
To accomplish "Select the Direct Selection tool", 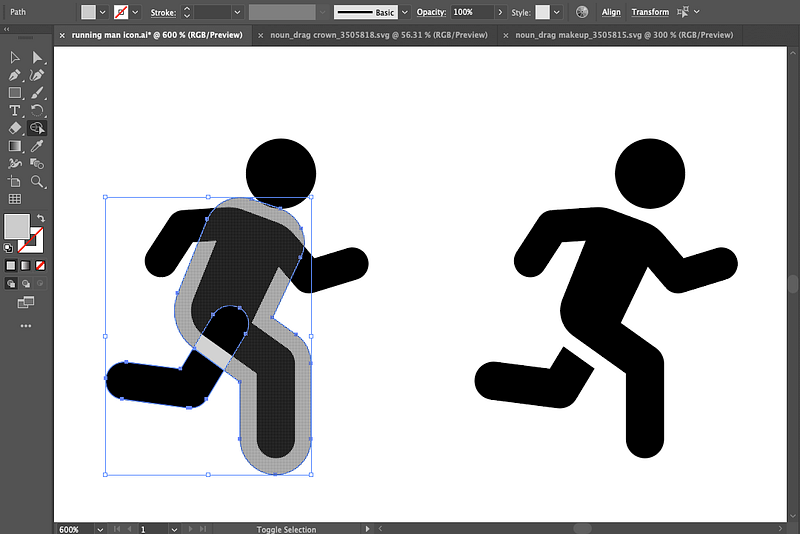I will [x=37, y=58].
